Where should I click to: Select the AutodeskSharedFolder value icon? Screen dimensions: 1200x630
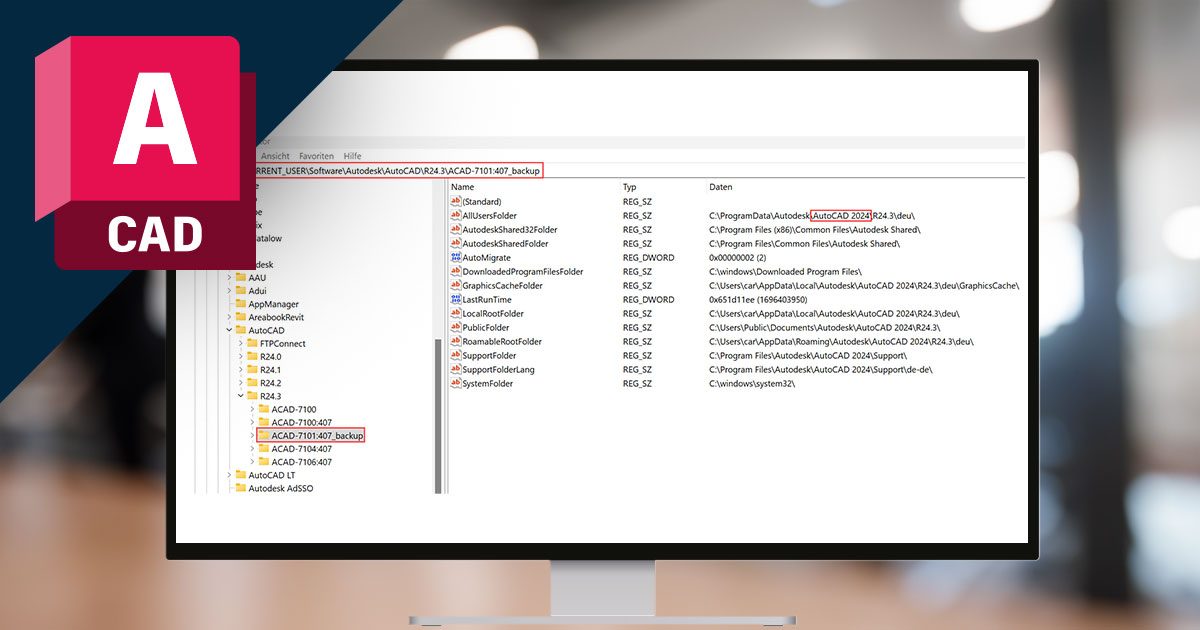pyautogui.click(x=456, y=244)
